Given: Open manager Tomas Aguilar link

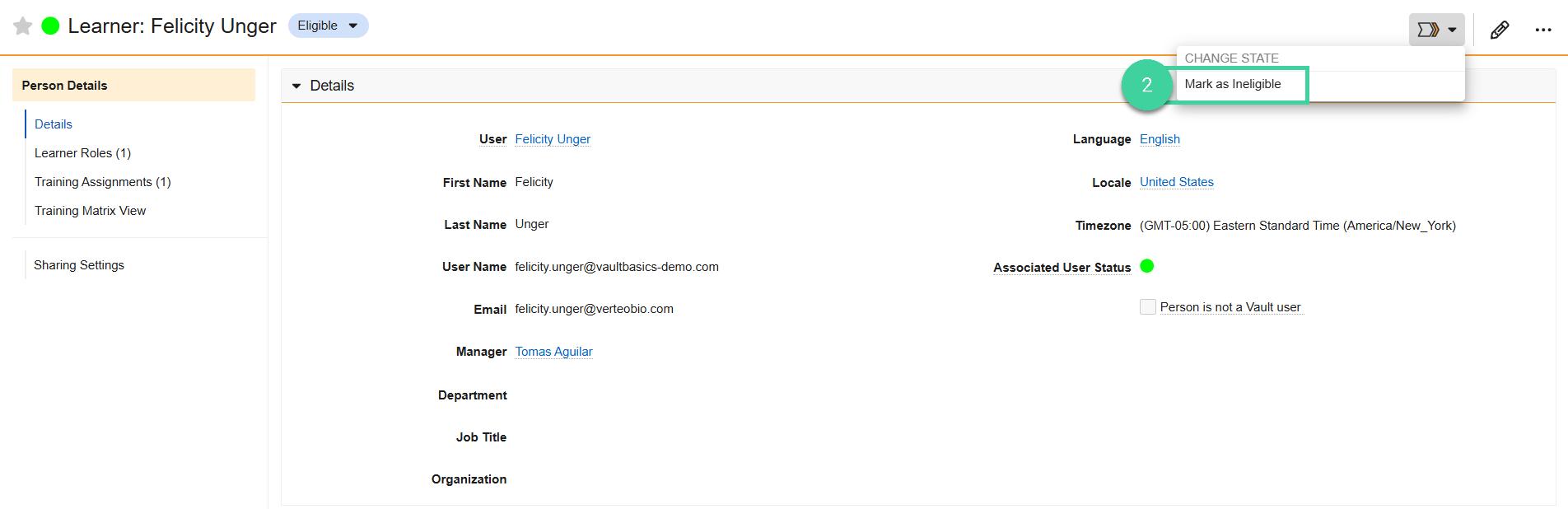Looking at the screenshot, I should (x=553, y=352).
